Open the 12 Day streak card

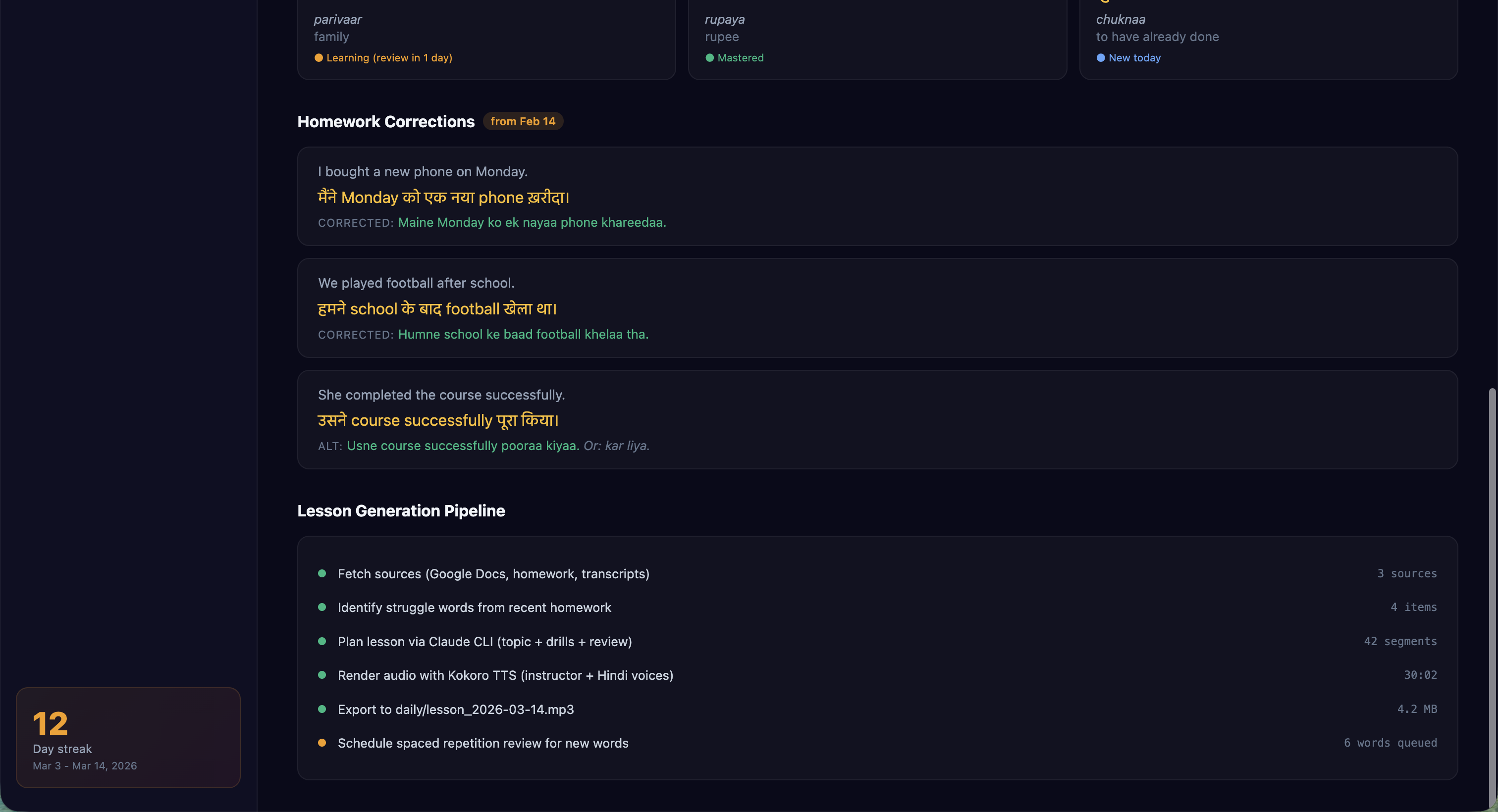(128, 738)
